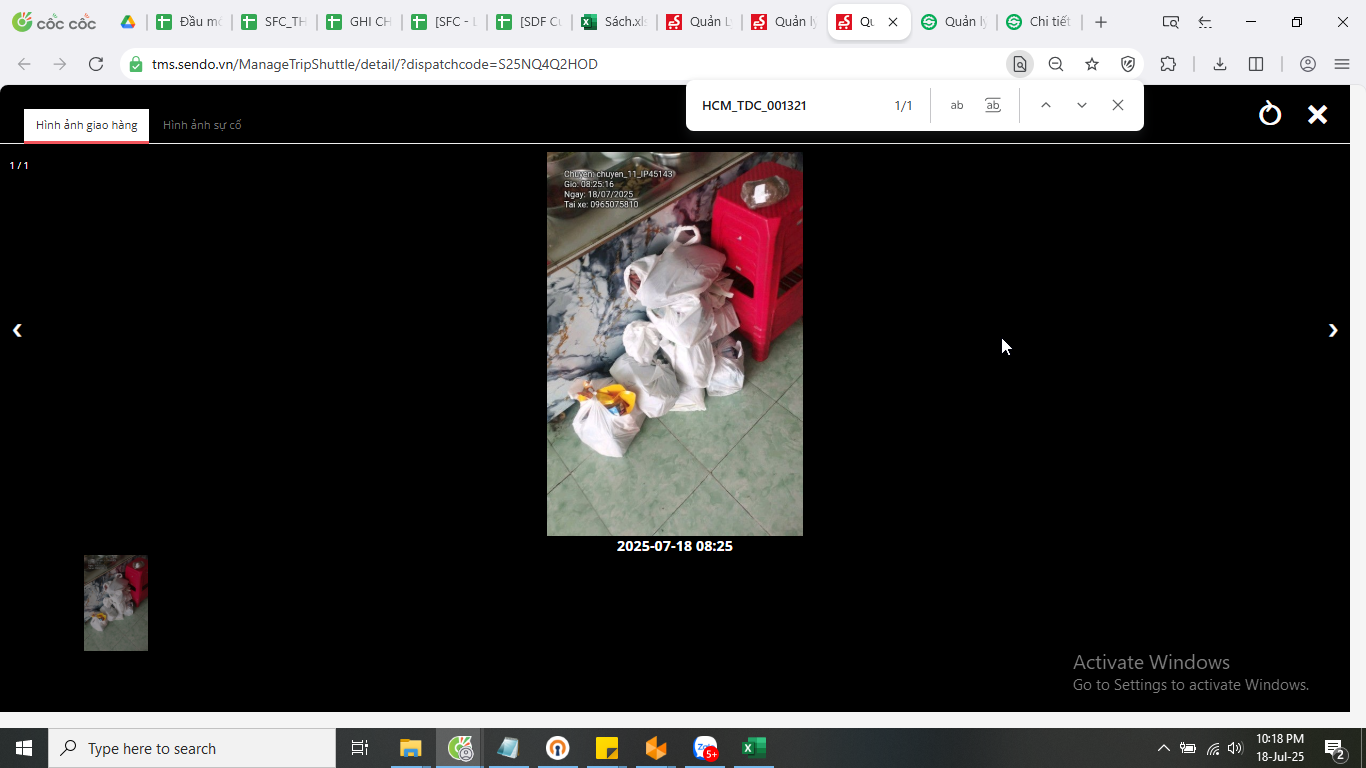The height and width of the screenshot is (768, 1366).
Task: Open a new browser tab with the plus
Action: (x=1101, y=22)
